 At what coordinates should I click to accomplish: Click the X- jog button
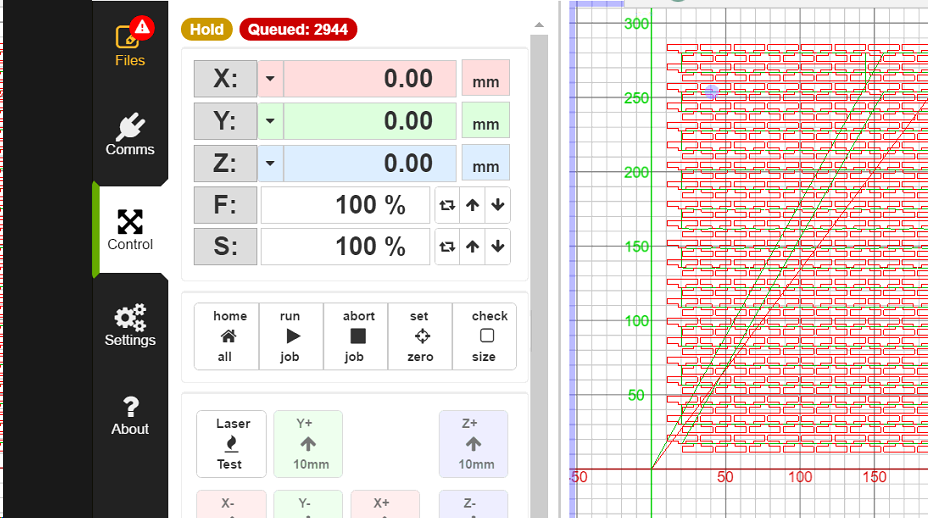click(x=231, y=504)
